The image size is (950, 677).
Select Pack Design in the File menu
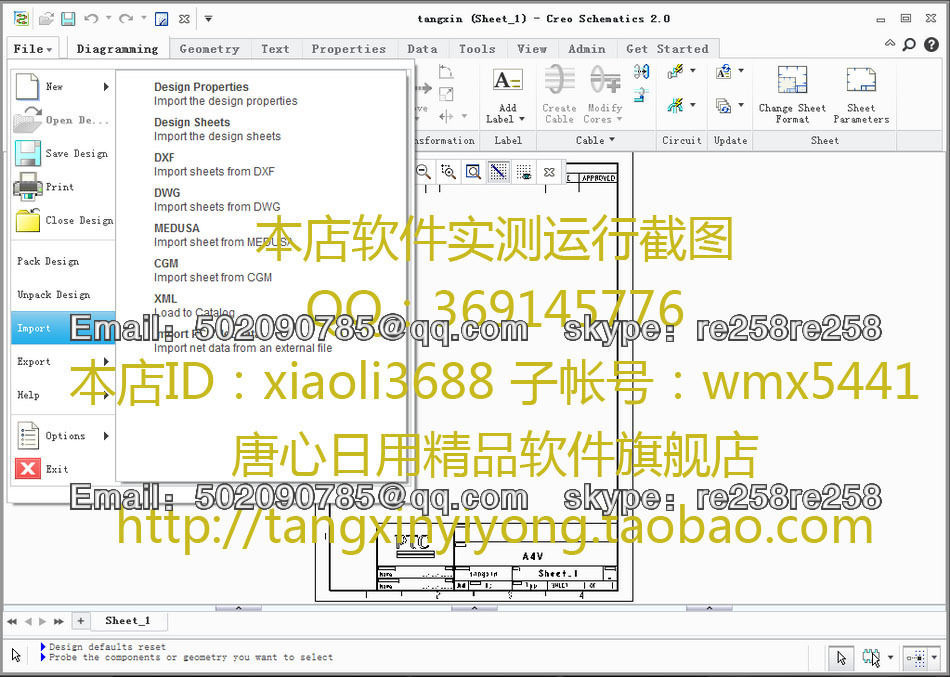[63, 261]
